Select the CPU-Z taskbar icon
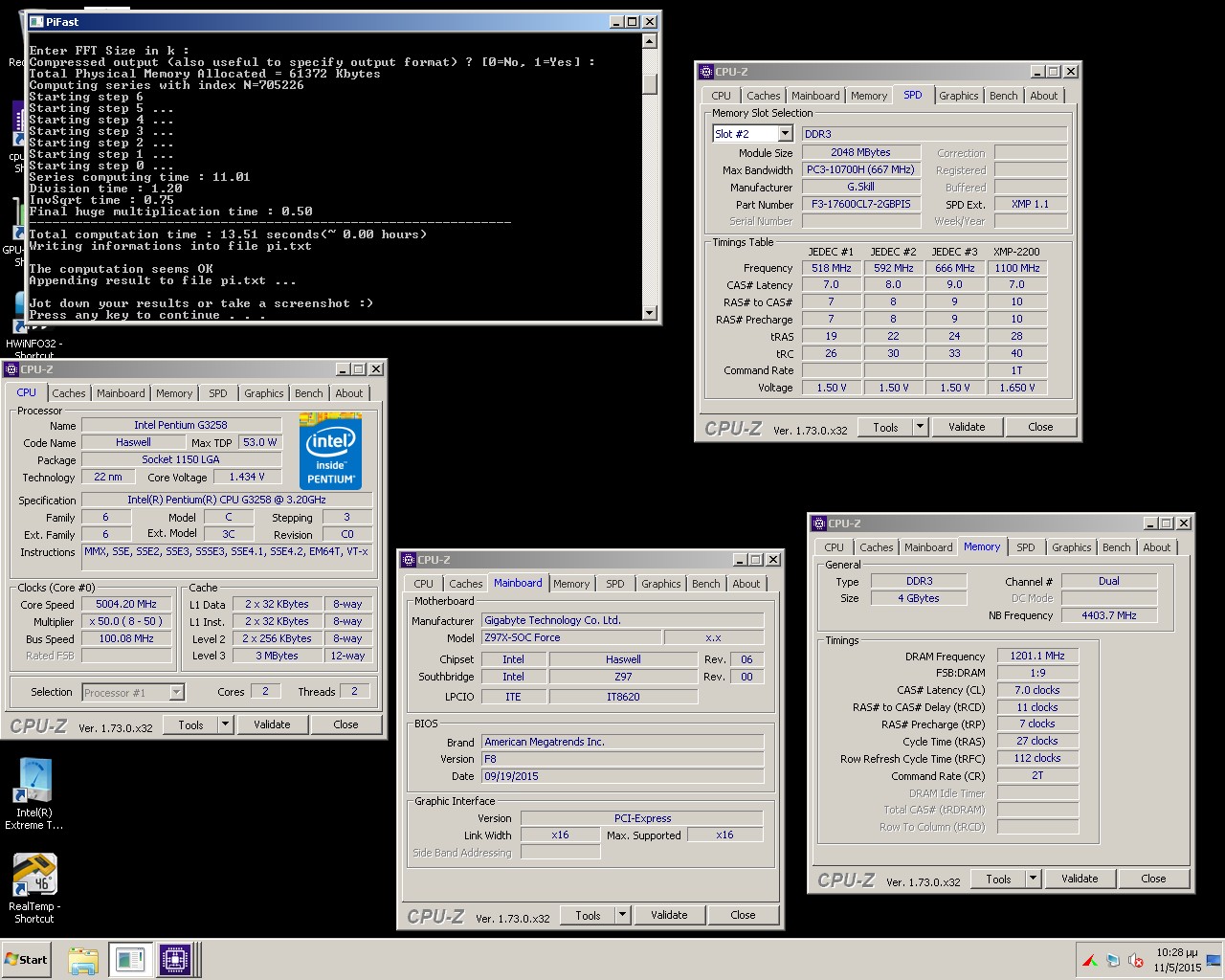This screenshot has height=980, width=1225. 174,960
